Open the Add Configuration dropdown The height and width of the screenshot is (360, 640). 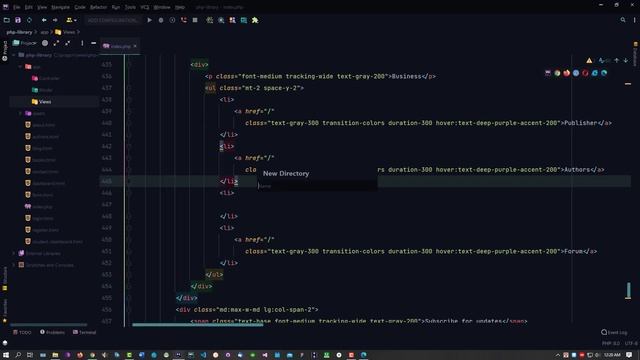tap(113, 20)
